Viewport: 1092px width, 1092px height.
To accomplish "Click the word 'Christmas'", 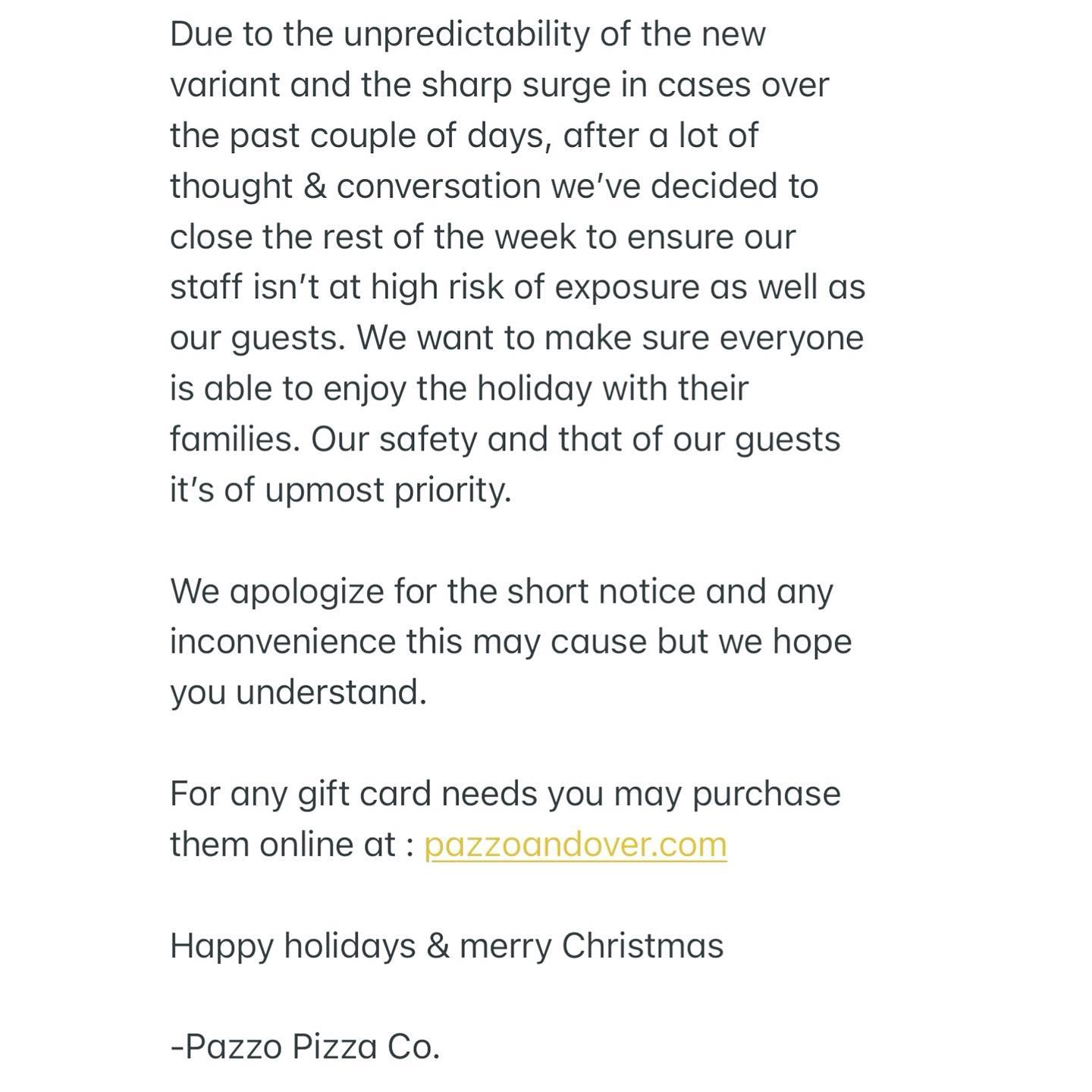I will (642, 946).
